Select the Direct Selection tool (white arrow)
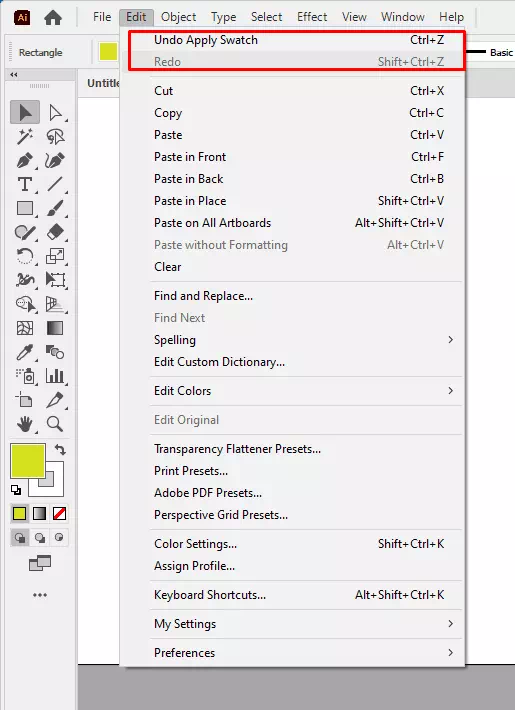Image resolution: width=515 pixels, height=710 pixels. tap(55, 112)
